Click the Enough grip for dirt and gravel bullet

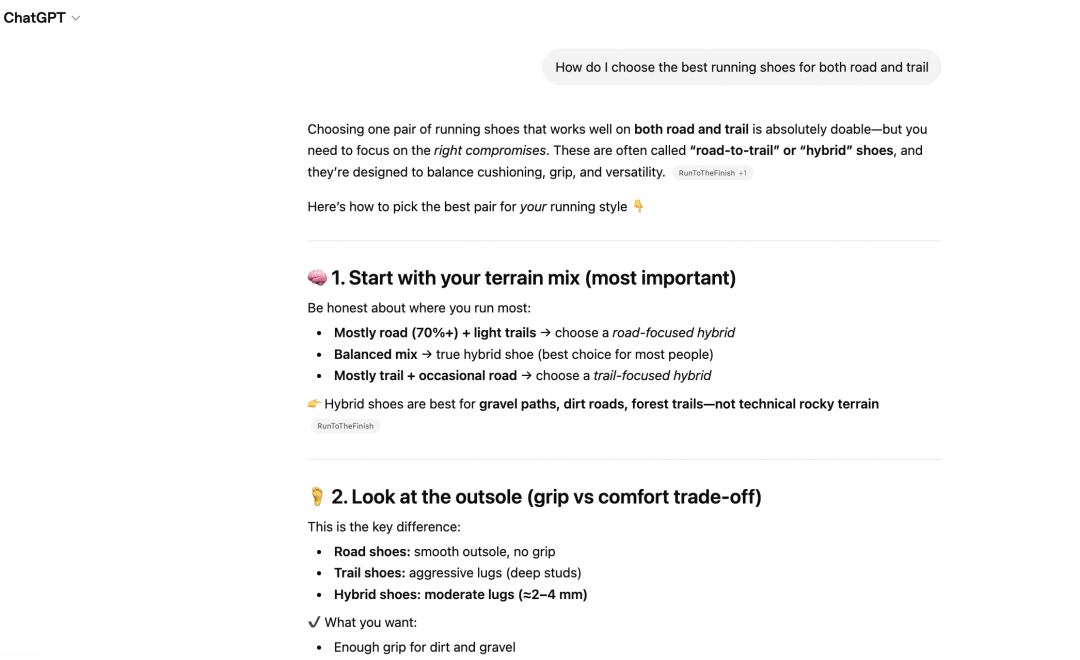pyautogui.click(x=424, y=647)
